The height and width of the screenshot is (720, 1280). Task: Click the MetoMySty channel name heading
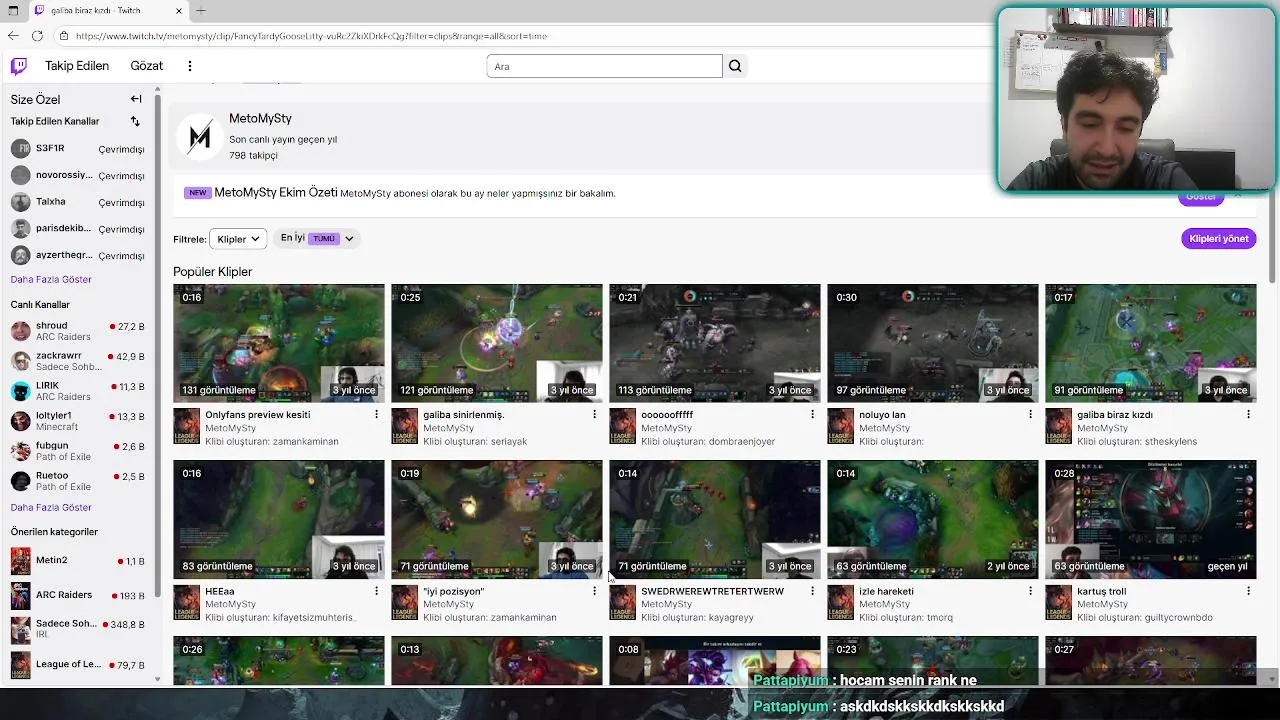click(x=260, y=119)
